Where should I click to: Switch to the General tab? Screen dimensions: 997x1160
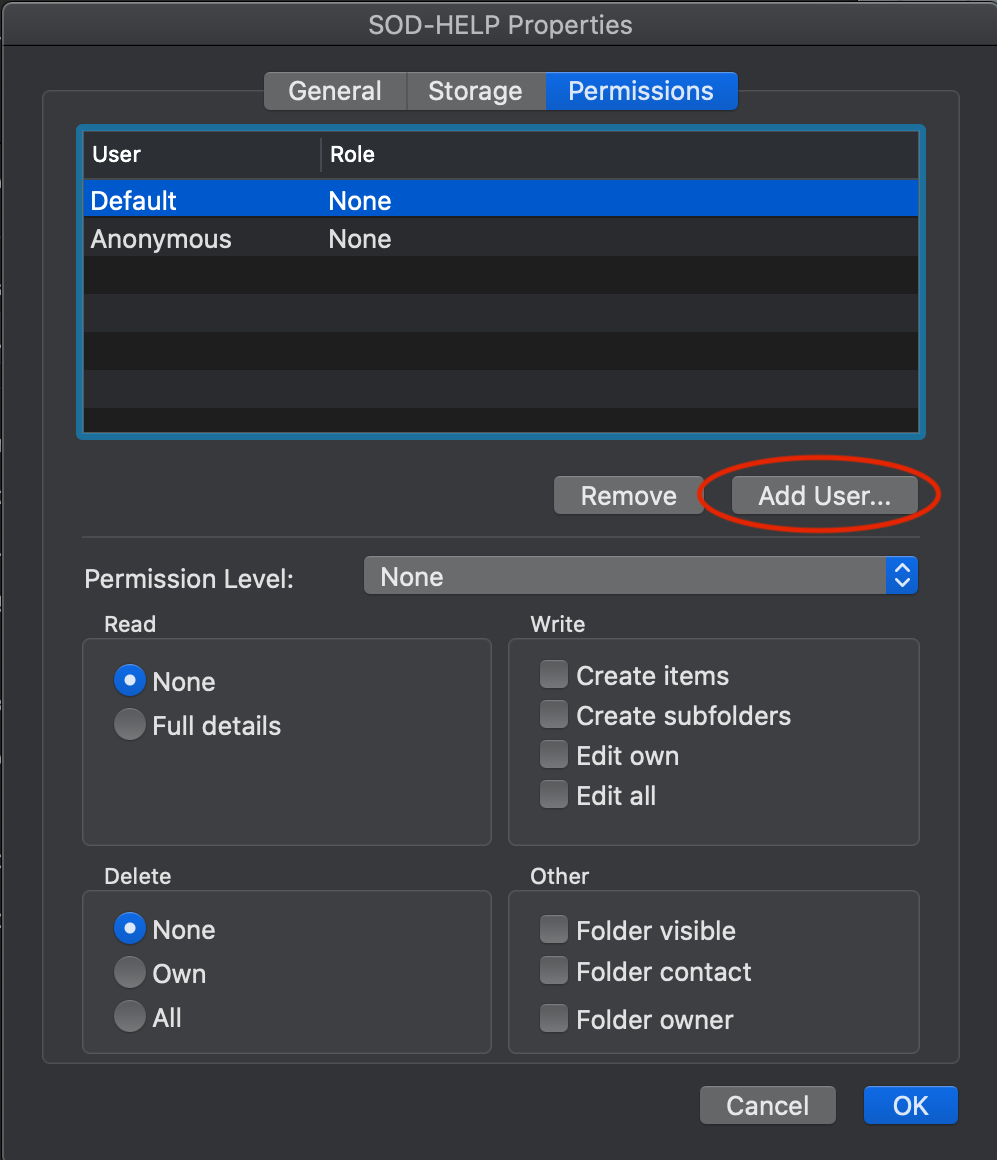click(335, 91)
